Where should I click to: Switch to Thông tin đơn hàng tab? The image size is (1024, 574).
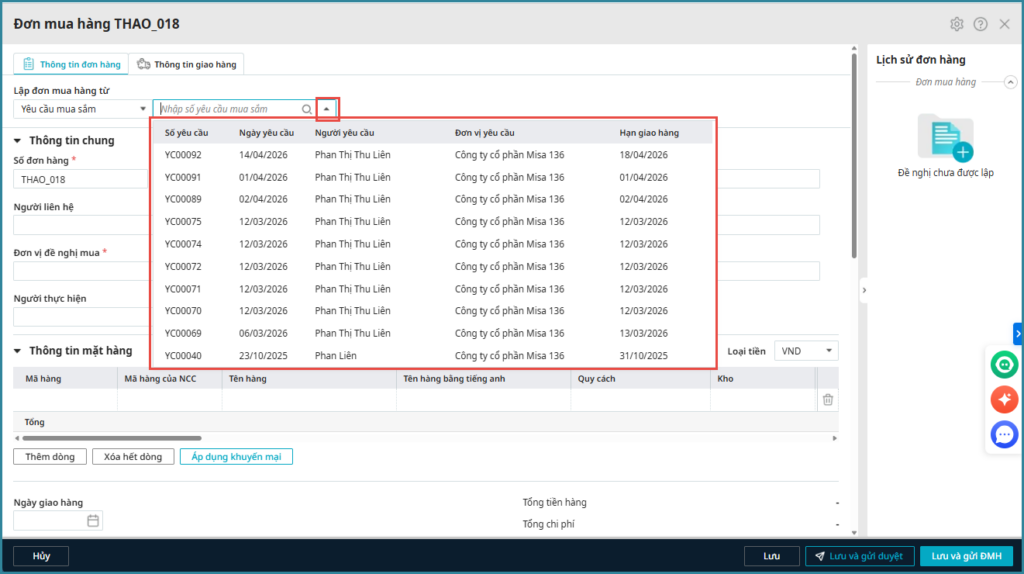[71, 65]
